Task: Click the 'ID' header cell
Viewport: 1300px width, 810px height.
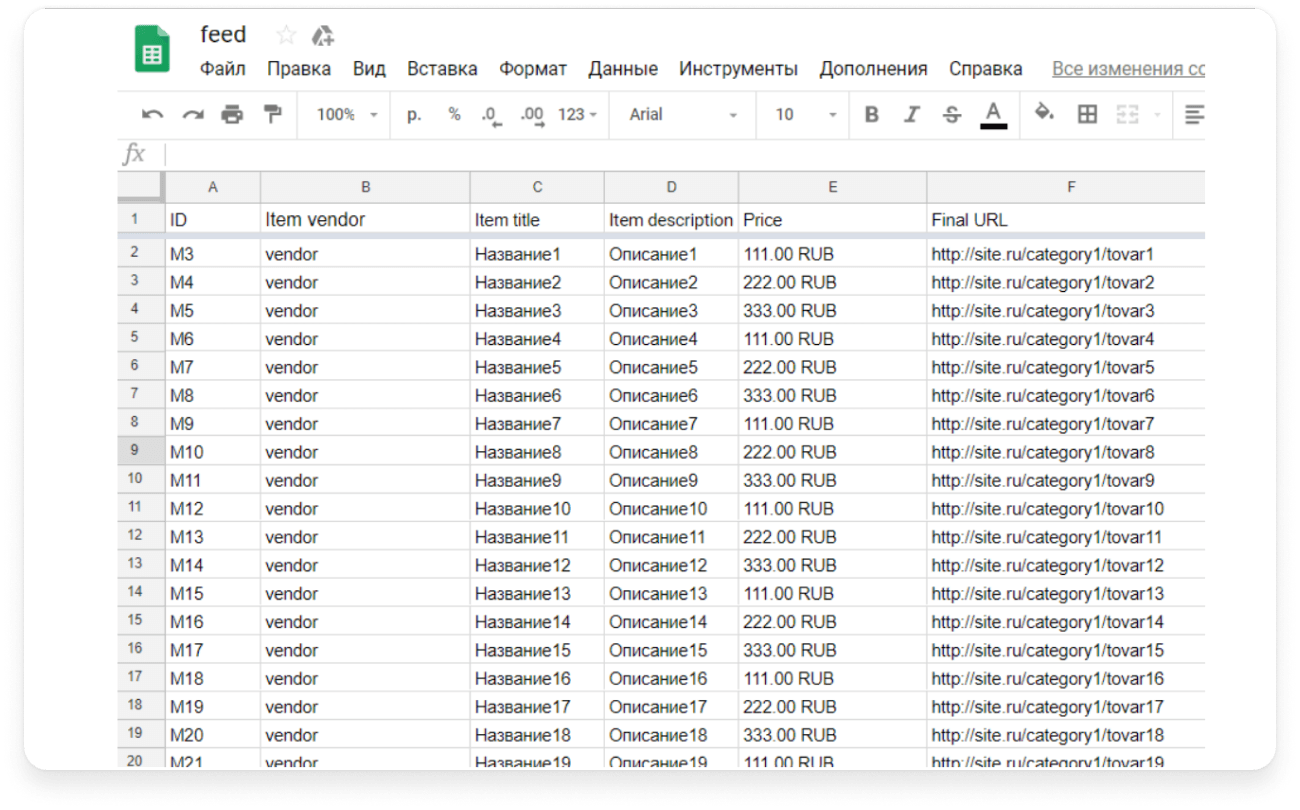Action: pos(212,219)
